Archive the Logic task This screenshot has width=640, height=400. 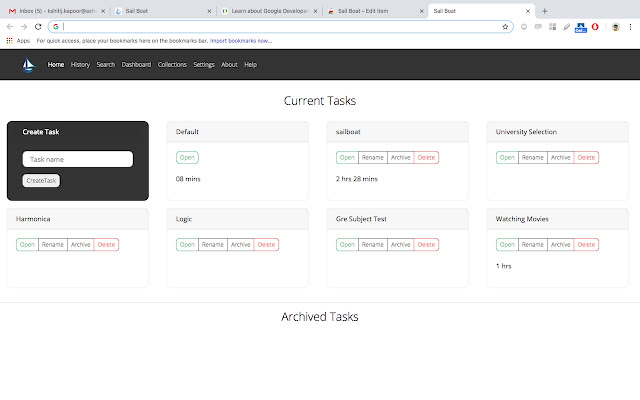(240, 244)
